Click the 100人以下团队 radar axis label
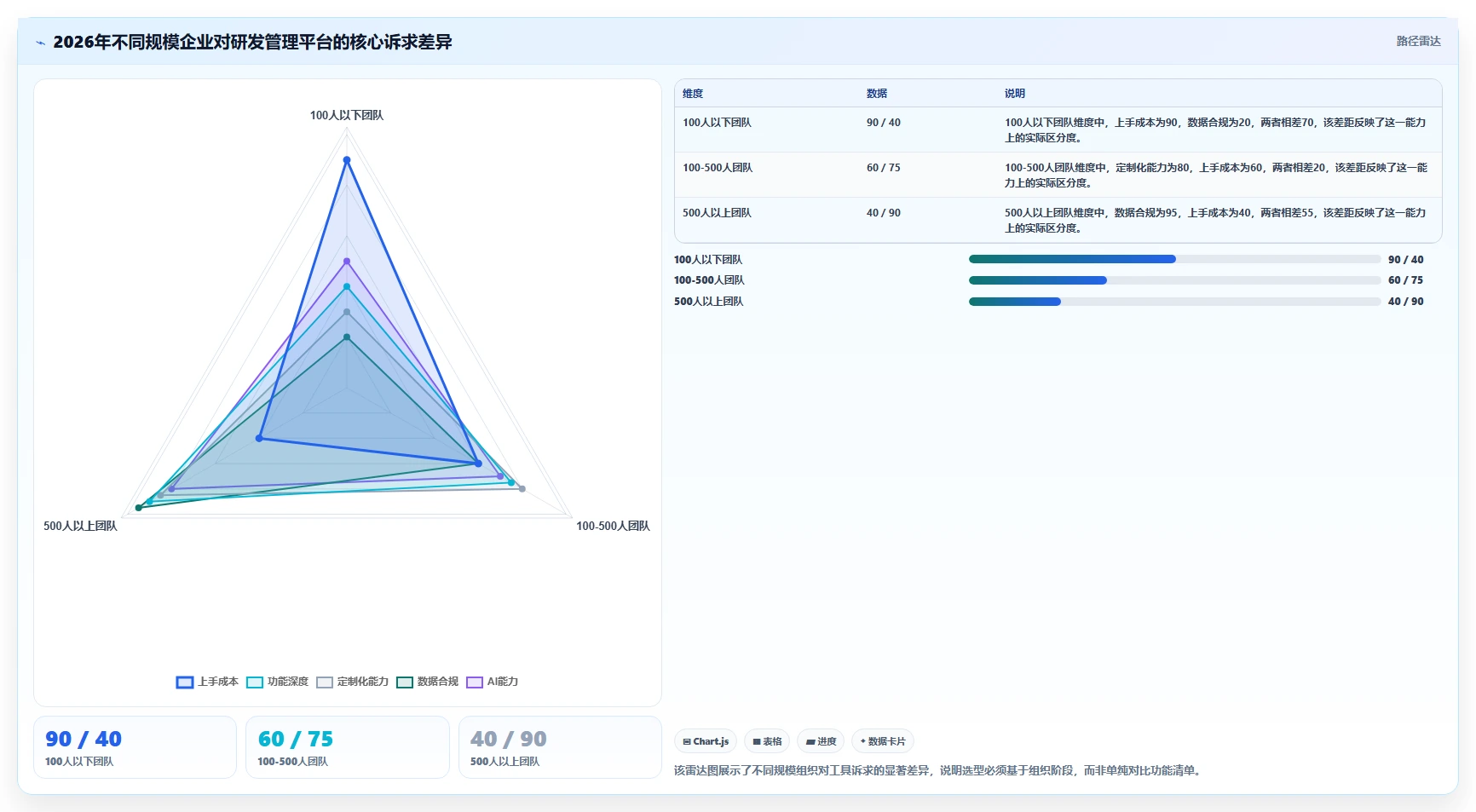The image size is (1476, 812). pos(347,115)
